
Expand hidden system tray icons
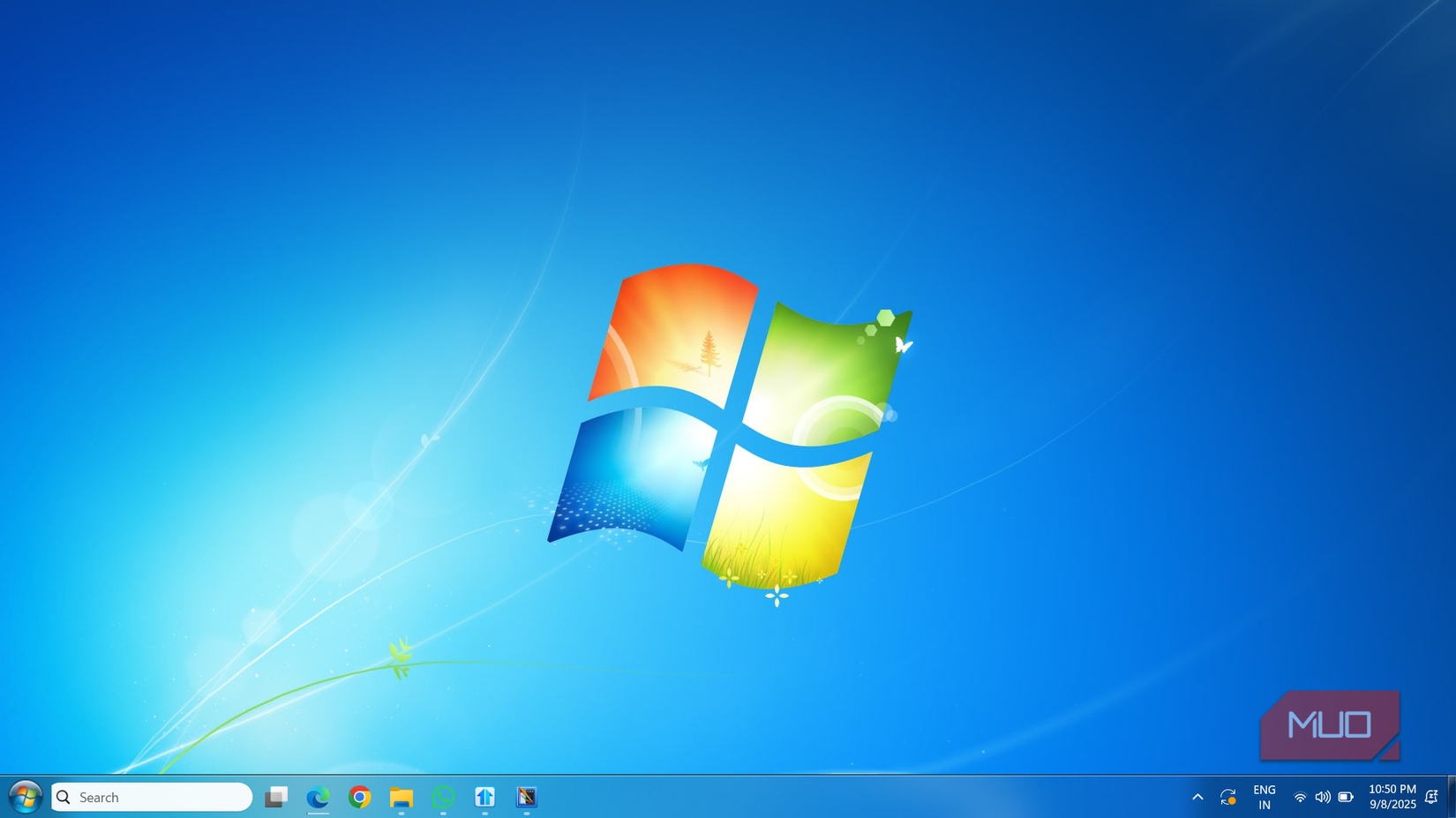click(1197, 797)
